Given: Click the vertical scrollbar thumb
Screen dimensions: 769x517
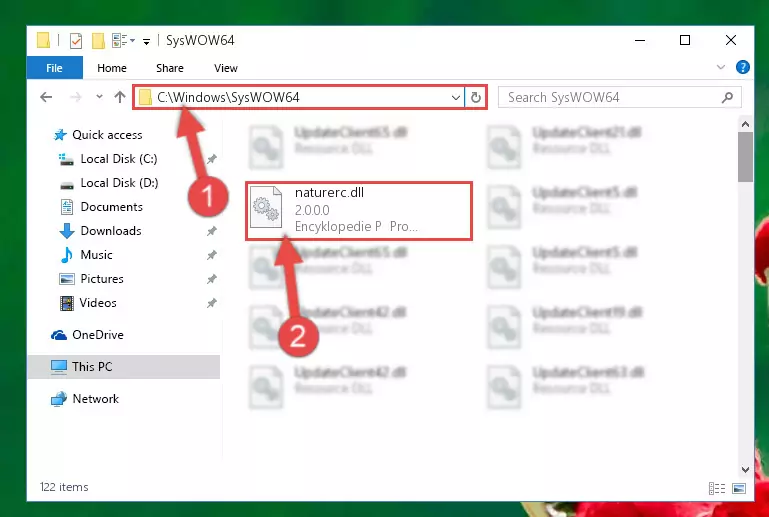Looking at the screenshot, I should [x=745, y=157].
